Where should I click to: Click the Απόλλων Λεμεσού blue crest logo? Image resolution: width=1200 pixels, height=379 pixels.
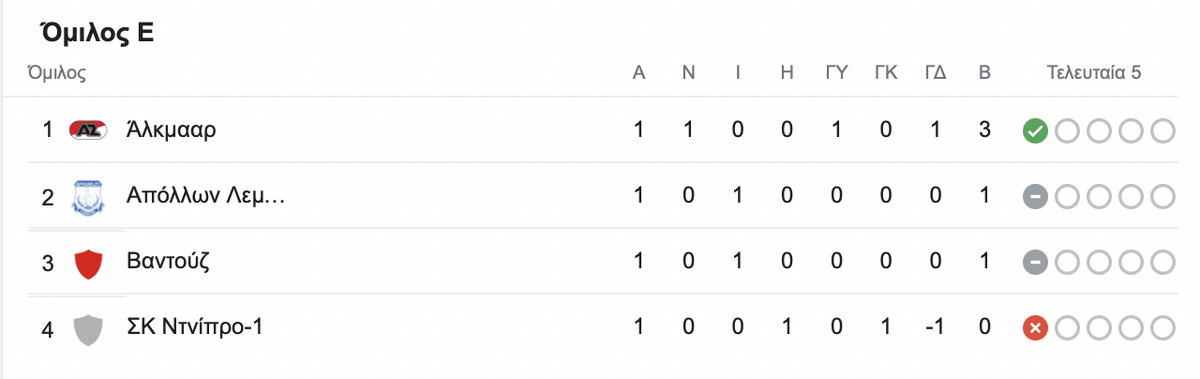[89, 197]
